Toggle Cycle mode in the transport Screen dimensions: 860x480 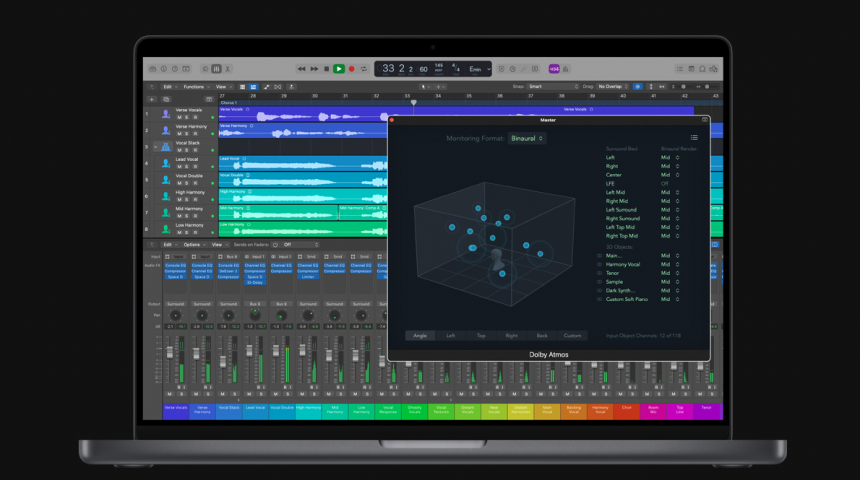(x=364, y=69)
